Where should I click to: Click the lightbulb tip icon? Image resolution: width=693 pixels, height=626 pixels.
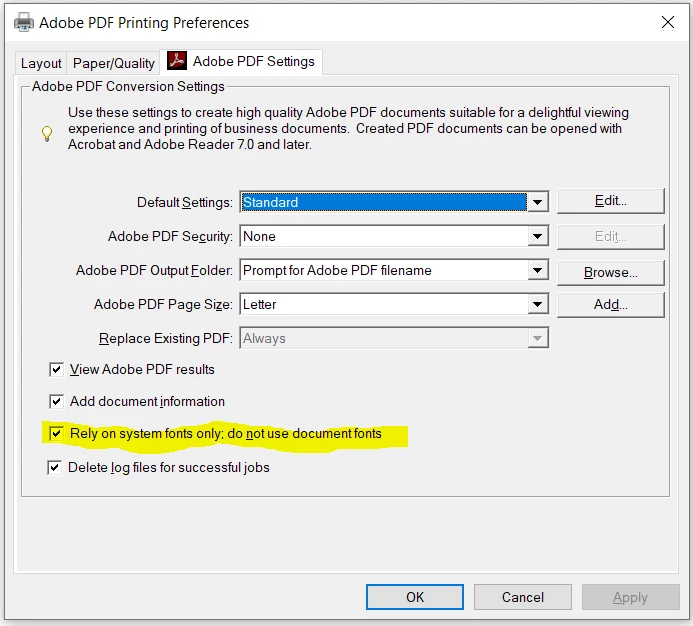point(47,134)
